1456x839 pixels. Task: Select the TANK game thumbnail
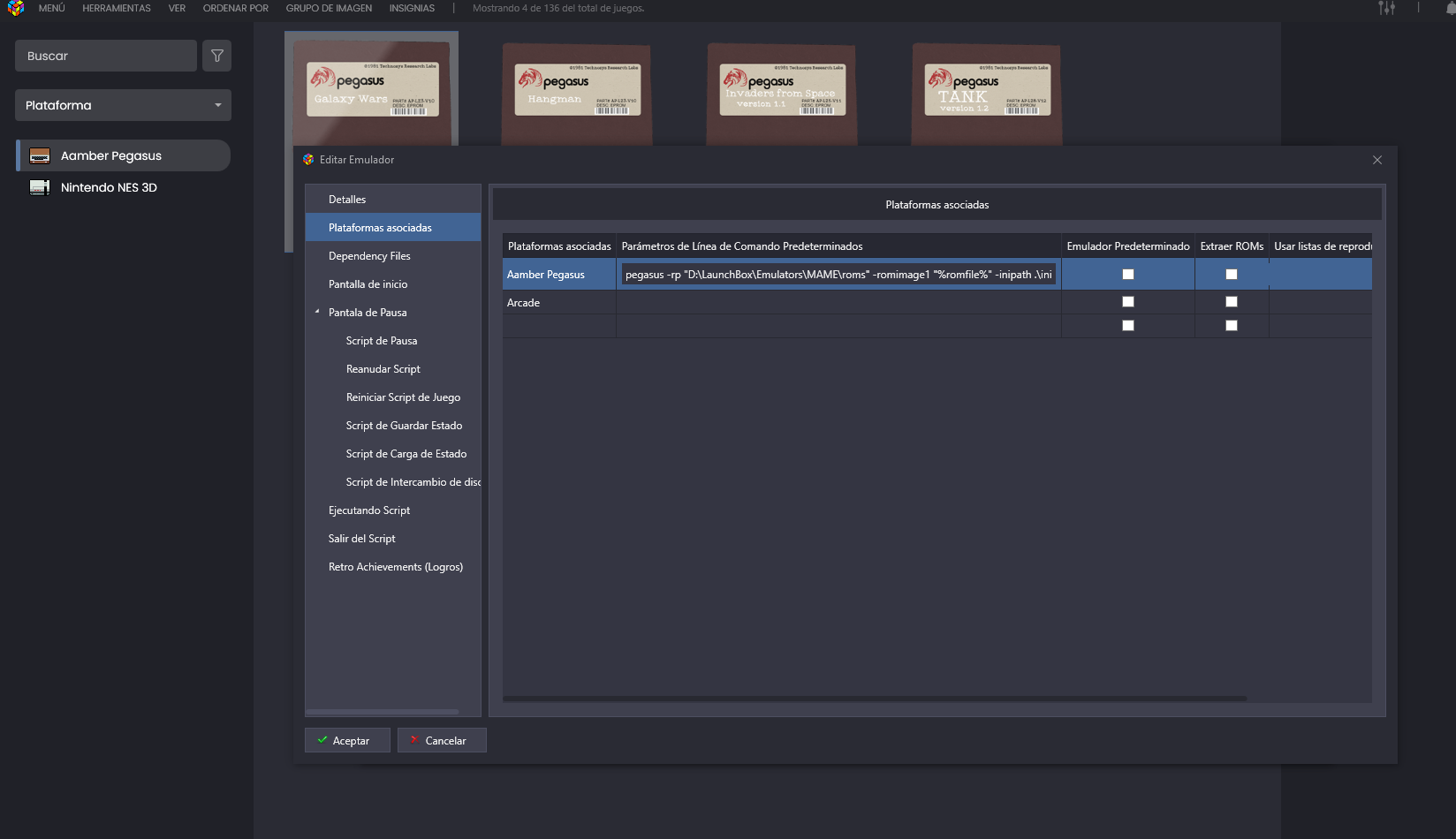click(x=987, y=95)
